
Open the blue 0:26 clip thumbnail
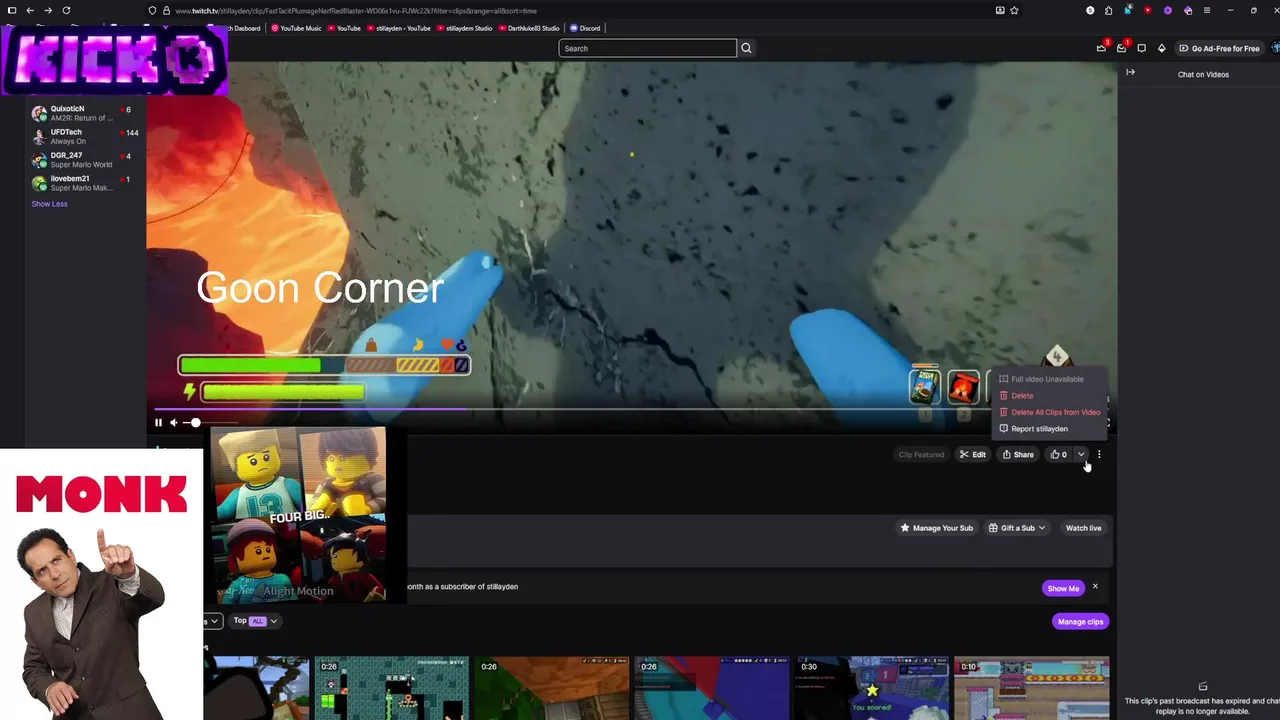(x=712, y=688)
